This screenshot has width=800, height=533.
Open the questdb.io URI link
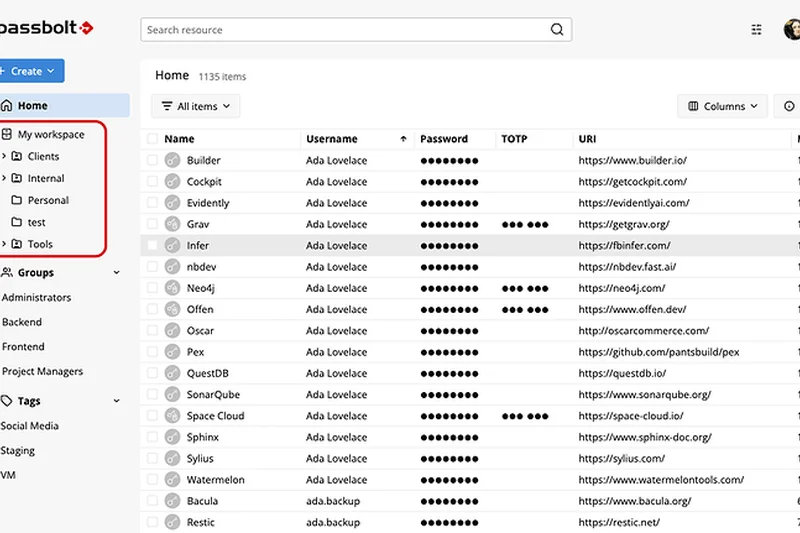point(622,373)
